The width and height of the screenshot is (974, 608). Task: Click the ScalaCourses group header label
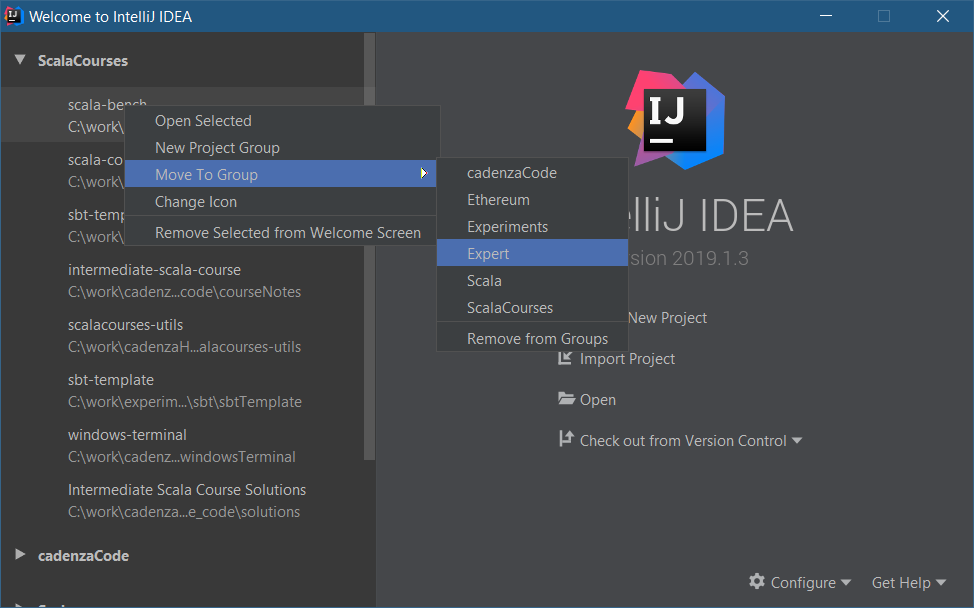point(83,60)
